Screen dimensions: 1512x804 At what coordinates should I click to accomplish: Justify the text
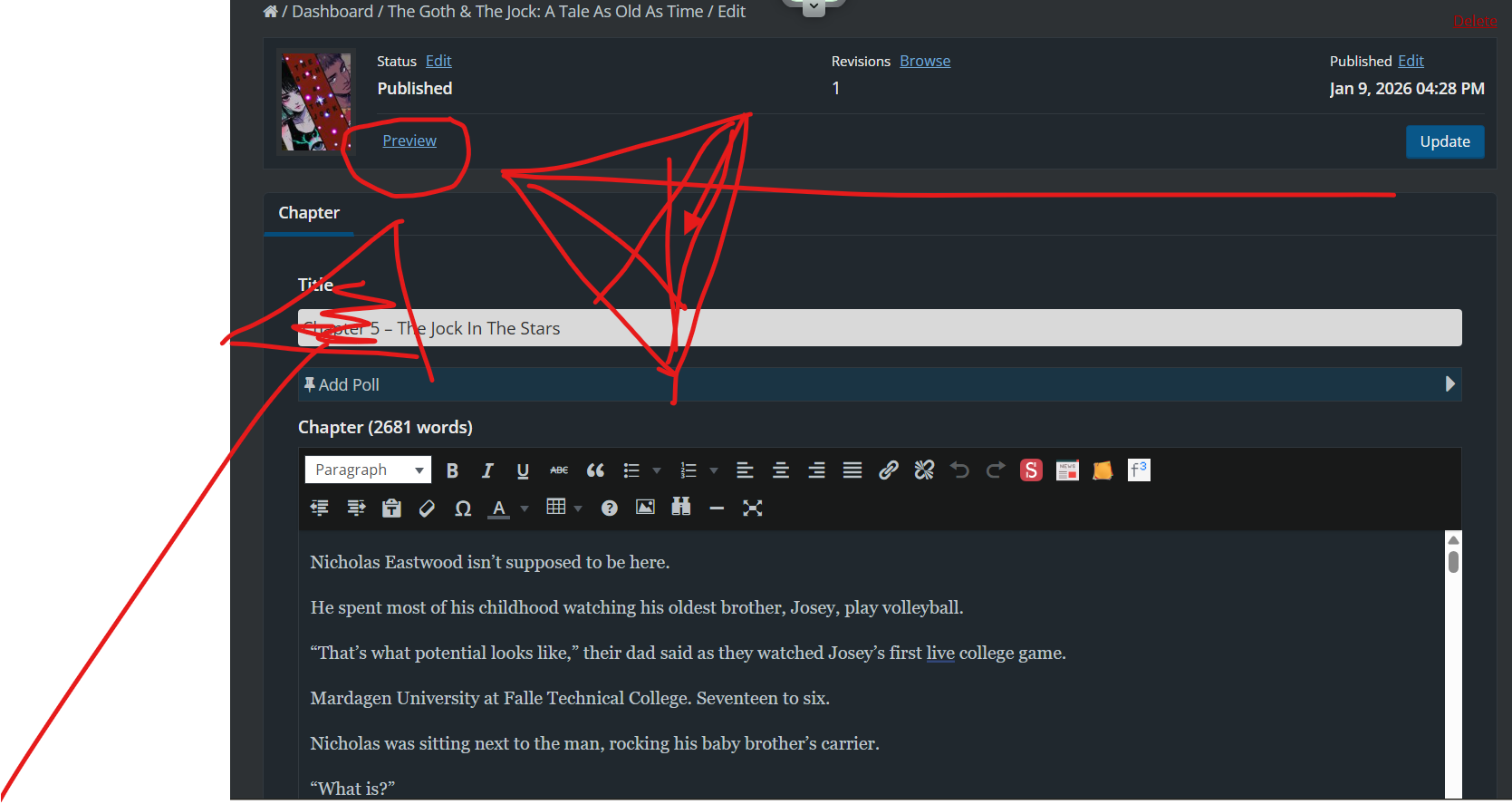point(852,470)
